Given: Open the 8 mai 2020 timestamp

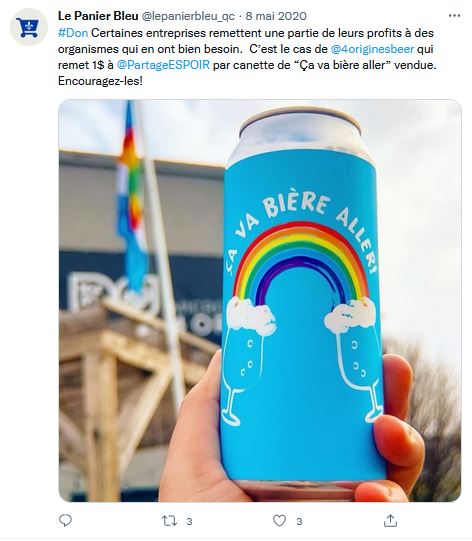Looking at the screenshot, I should (276, 16).
